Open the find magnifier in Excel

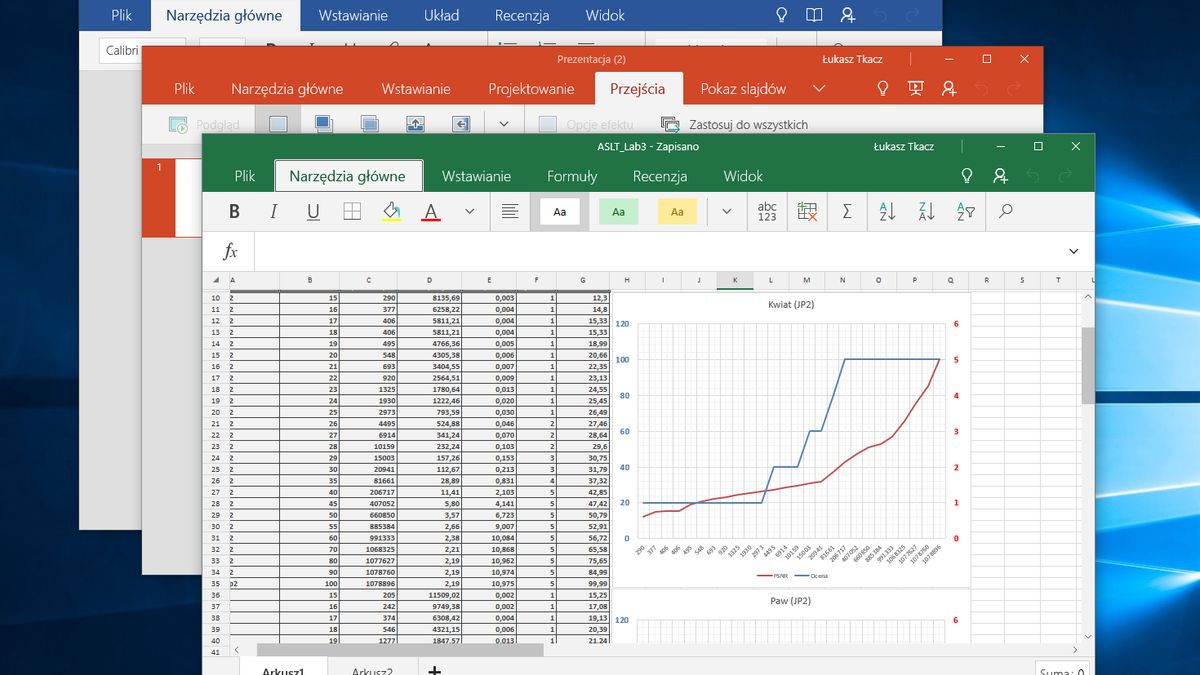point(1006,211)
